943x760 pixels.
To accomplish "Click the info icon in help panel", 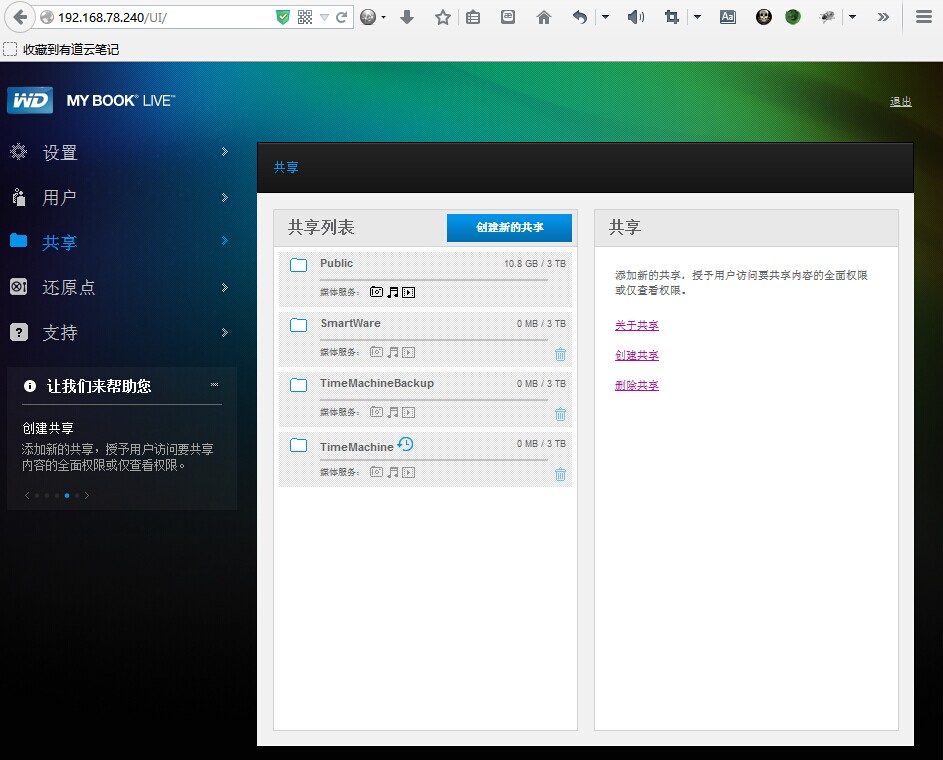I will pyautogui.click(x=29, y=386).
